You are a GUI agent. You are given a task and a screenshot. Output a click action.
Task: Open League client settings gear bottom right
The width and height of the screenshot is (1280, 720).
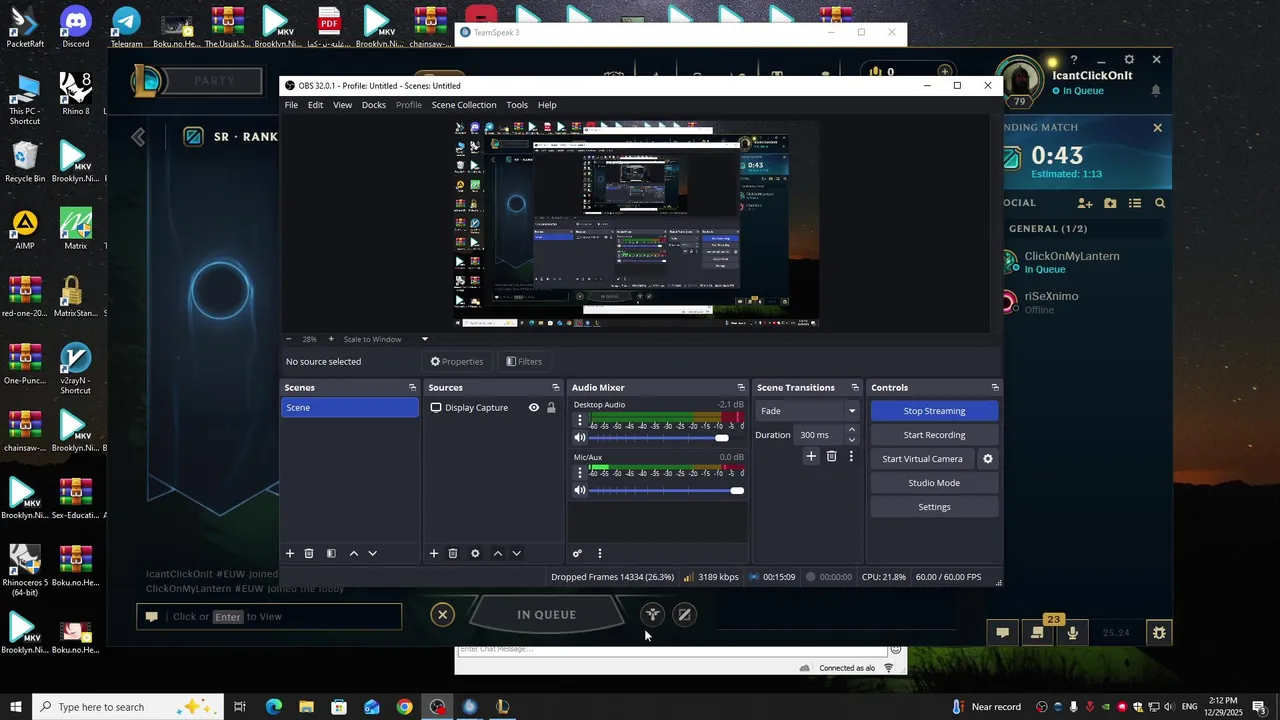coord(1159,633)
